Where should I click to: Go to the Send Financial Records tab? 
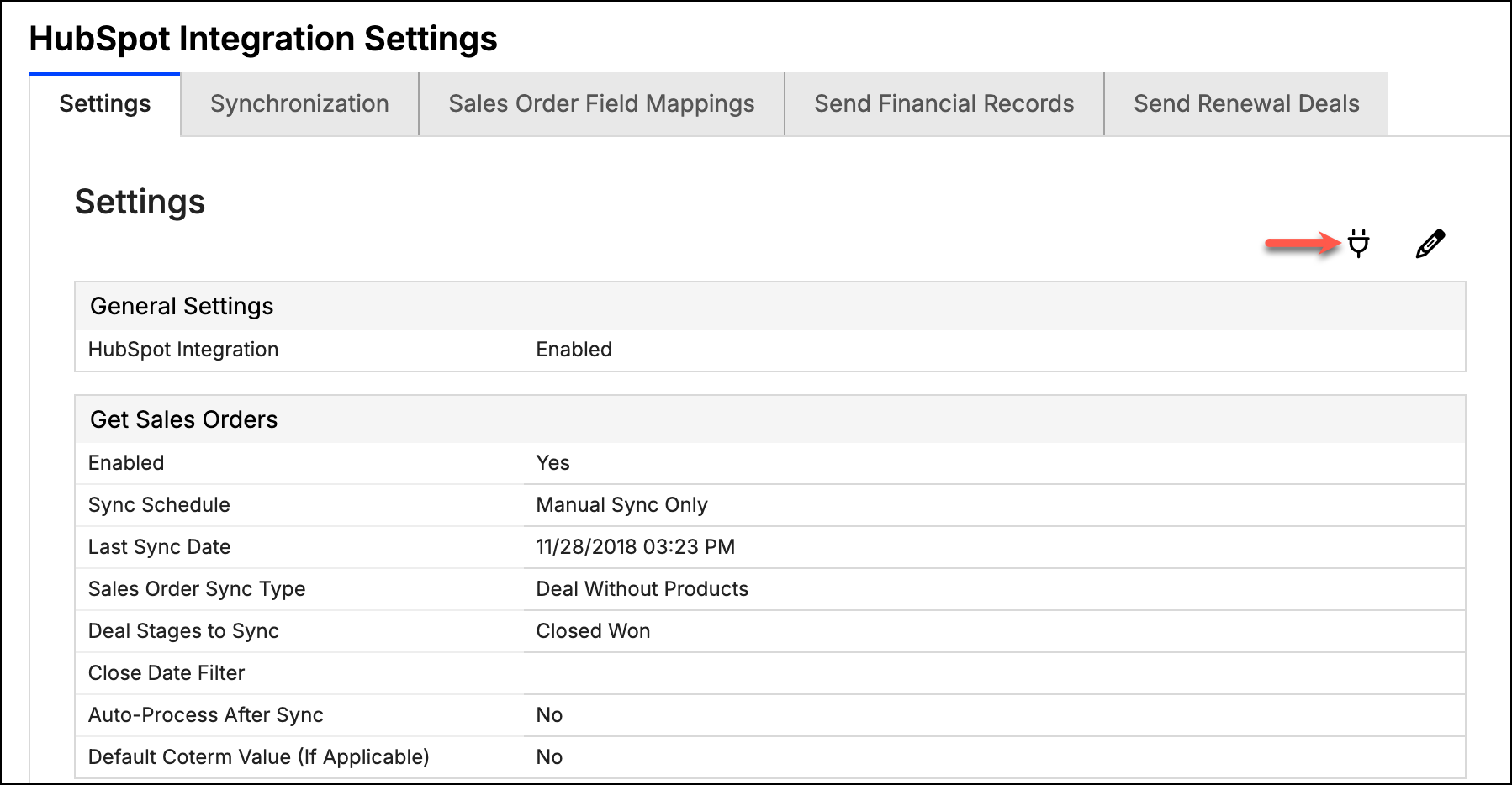(x=944, y=104)
